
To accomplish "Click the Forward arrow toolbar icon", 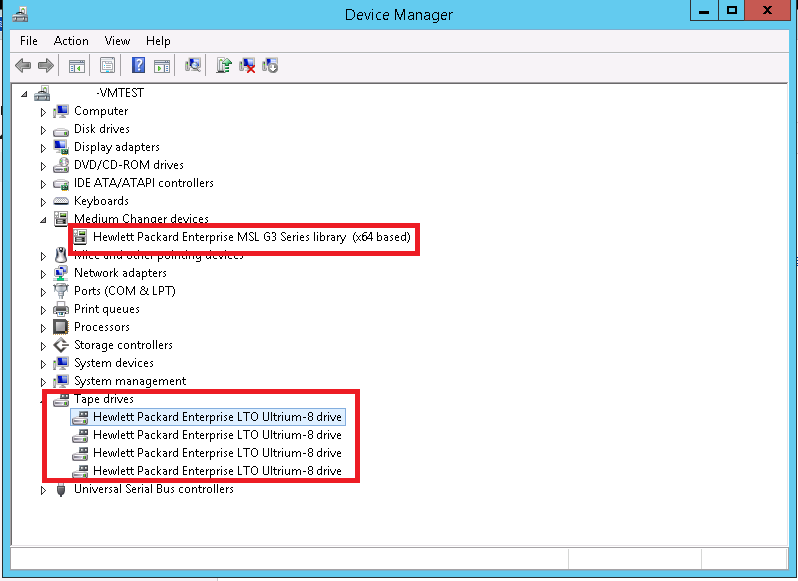I will pyautogui.click(x=46, y=65).
